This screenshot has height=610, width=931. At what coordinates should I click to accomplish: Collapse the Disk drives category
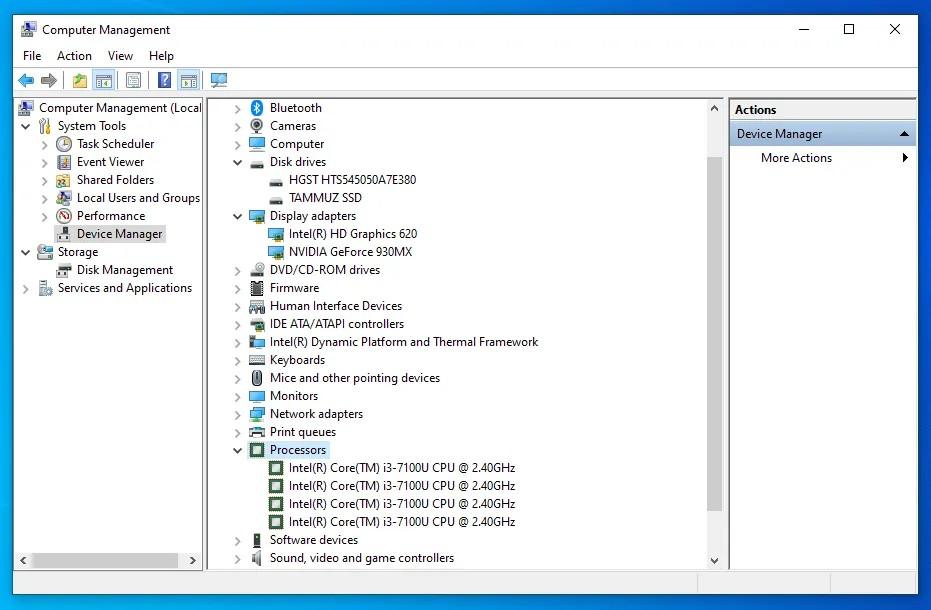point(238,163)
